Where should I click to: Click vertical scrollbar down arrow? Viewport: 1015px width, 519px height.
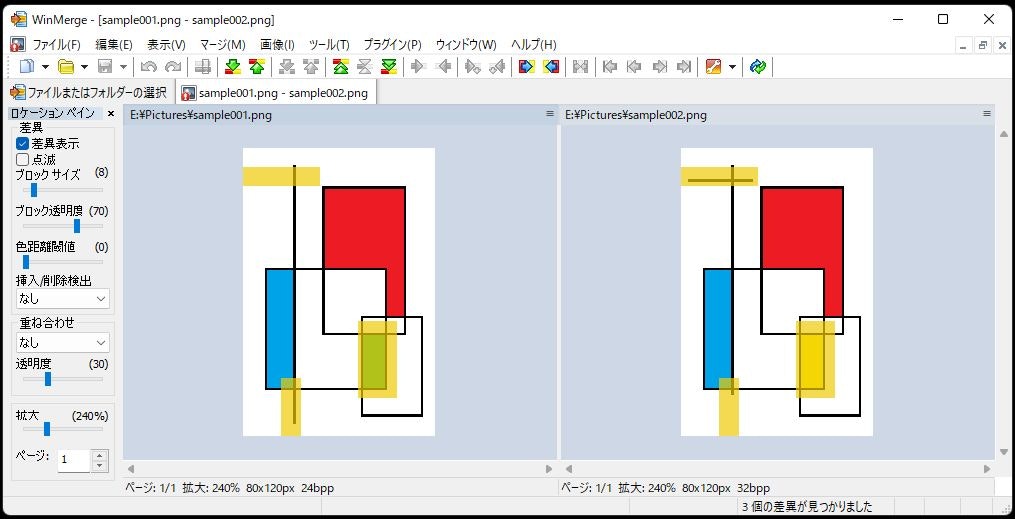click(1004, 452)
